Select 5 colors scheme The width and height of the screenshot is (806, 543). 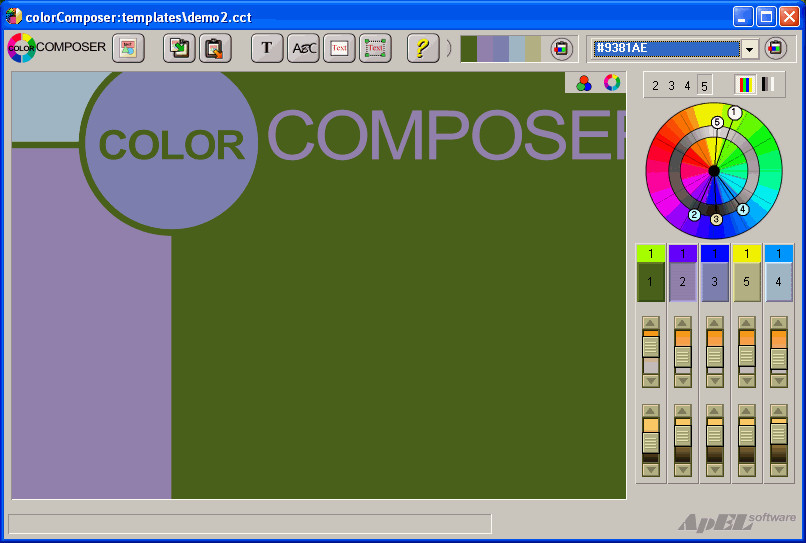[x=704, y=85]
